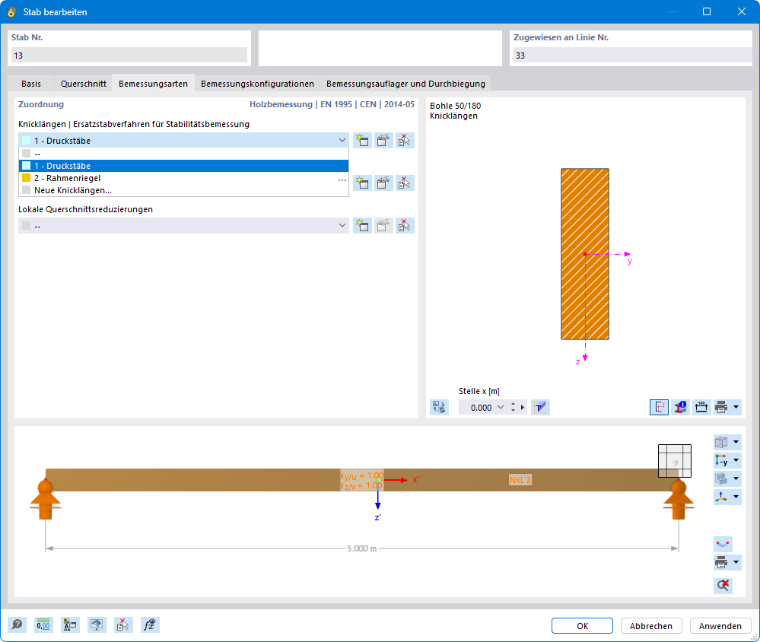Image resolution: width=760 pixels, height=642 pixels.
Task: Open the coordinate axes dropdown arrow
Action: 736,497
